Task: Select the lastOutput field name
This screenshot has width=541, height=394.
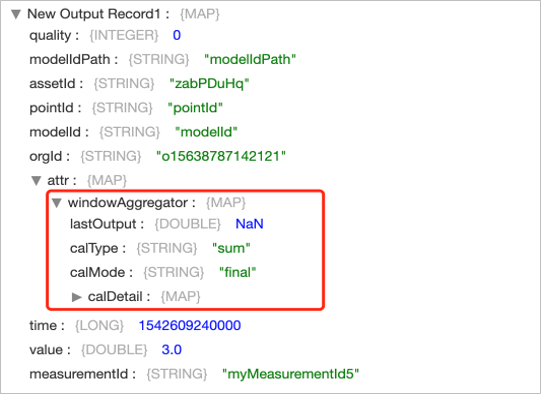Action: [103, 224]
